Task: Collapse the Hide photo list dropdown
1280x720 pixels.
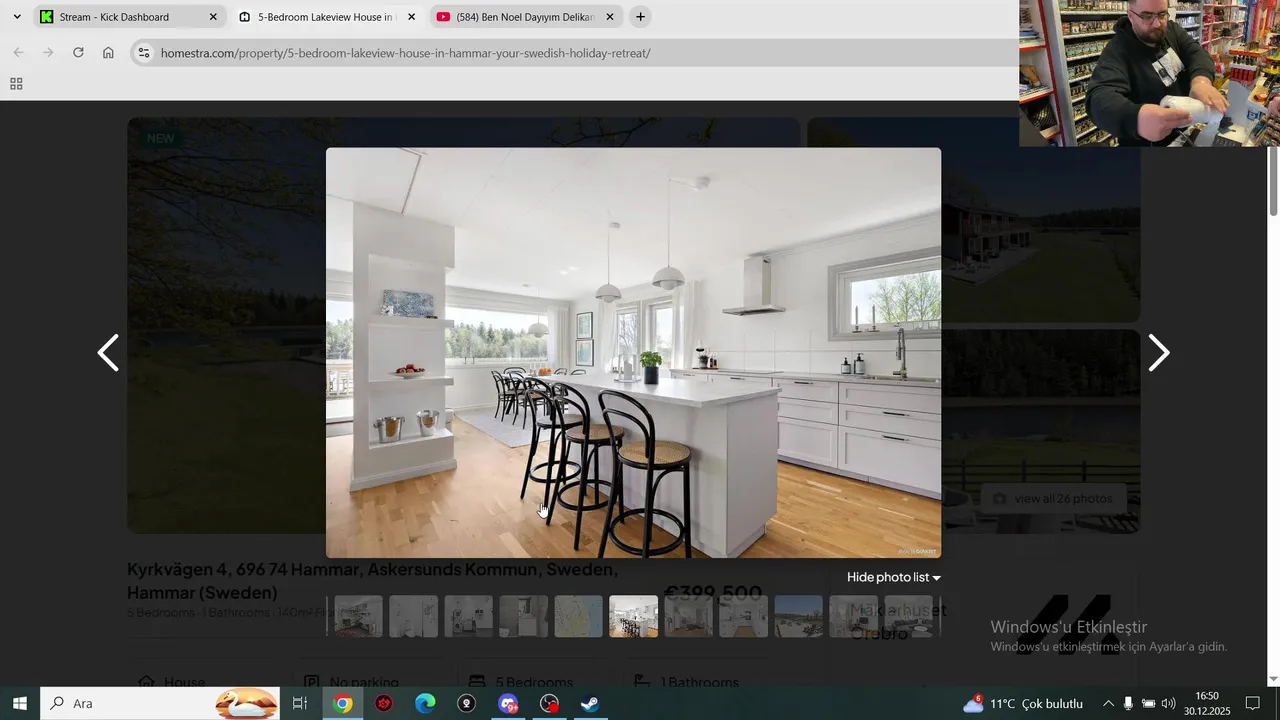Action: click(x=893, y=577)
